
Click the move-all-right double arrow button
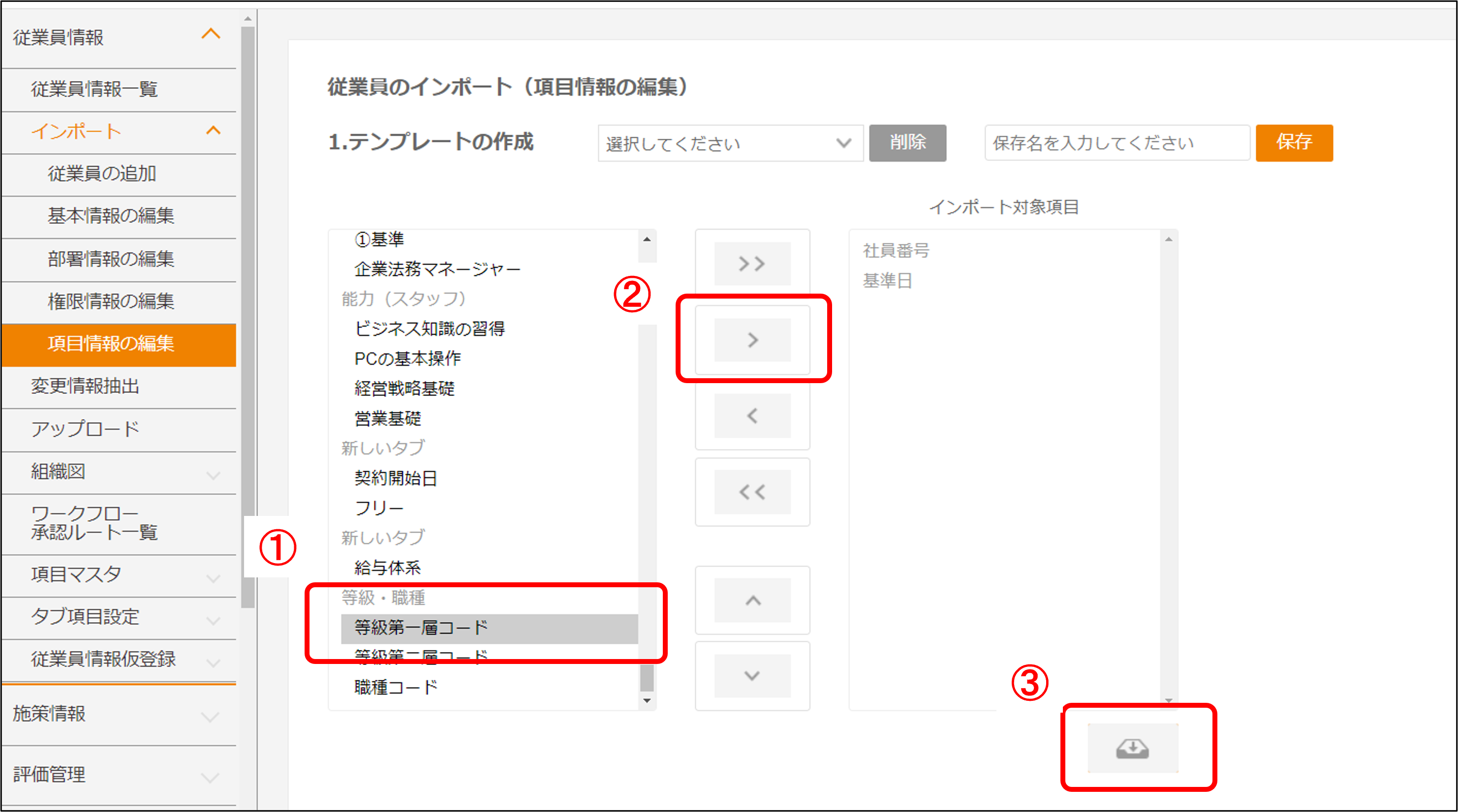point(752,264)
